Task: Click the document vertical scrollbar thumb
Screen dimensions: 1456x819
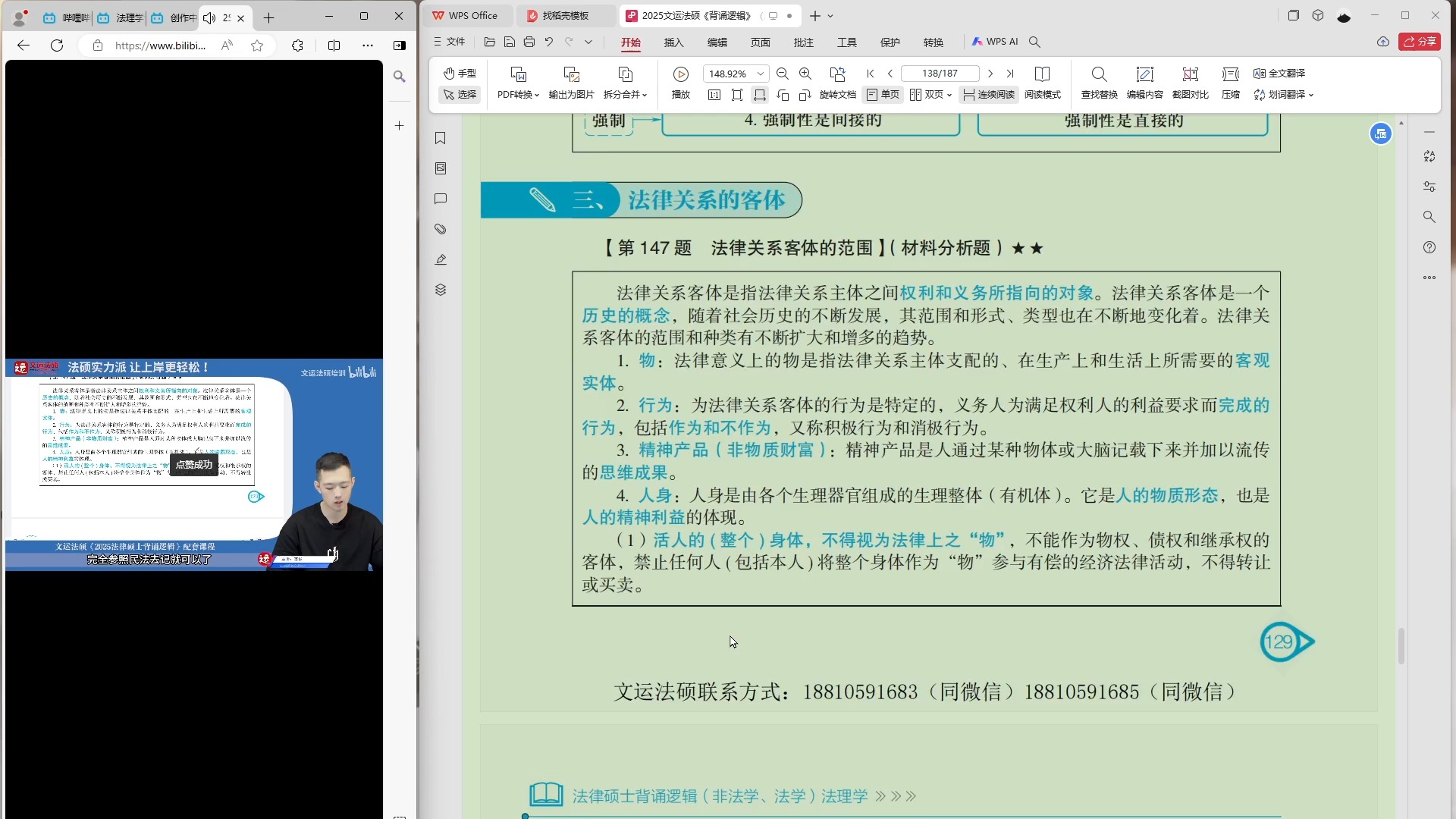Action: coord(1401,646)
